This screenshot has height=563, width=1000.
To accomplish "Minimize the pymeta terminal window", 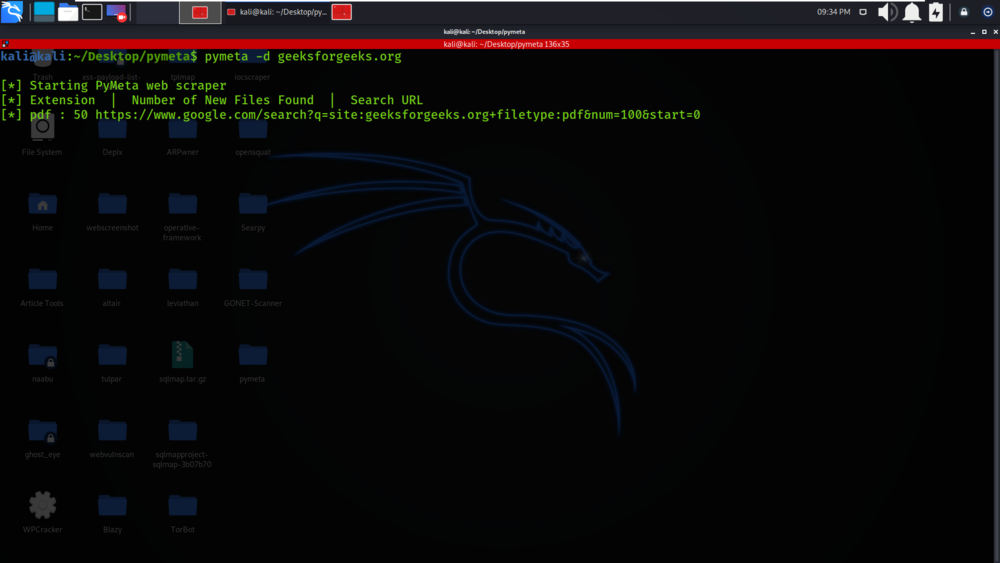I will pos(973,32).
